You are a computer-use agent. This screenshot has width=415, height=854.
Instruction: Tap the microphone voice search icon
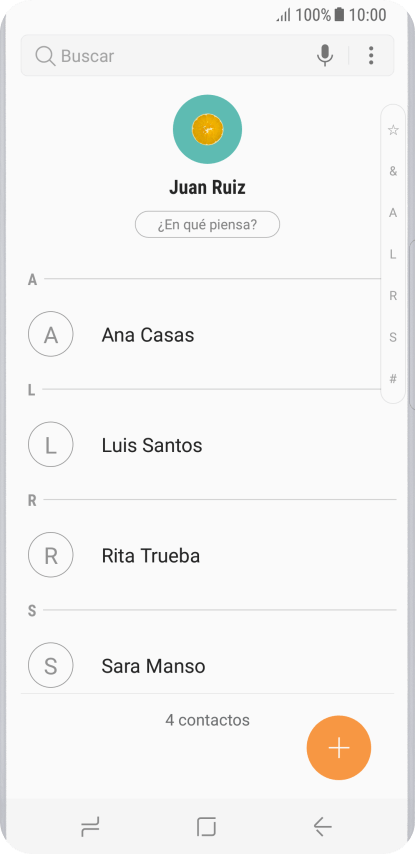click(x=325, y=56)
